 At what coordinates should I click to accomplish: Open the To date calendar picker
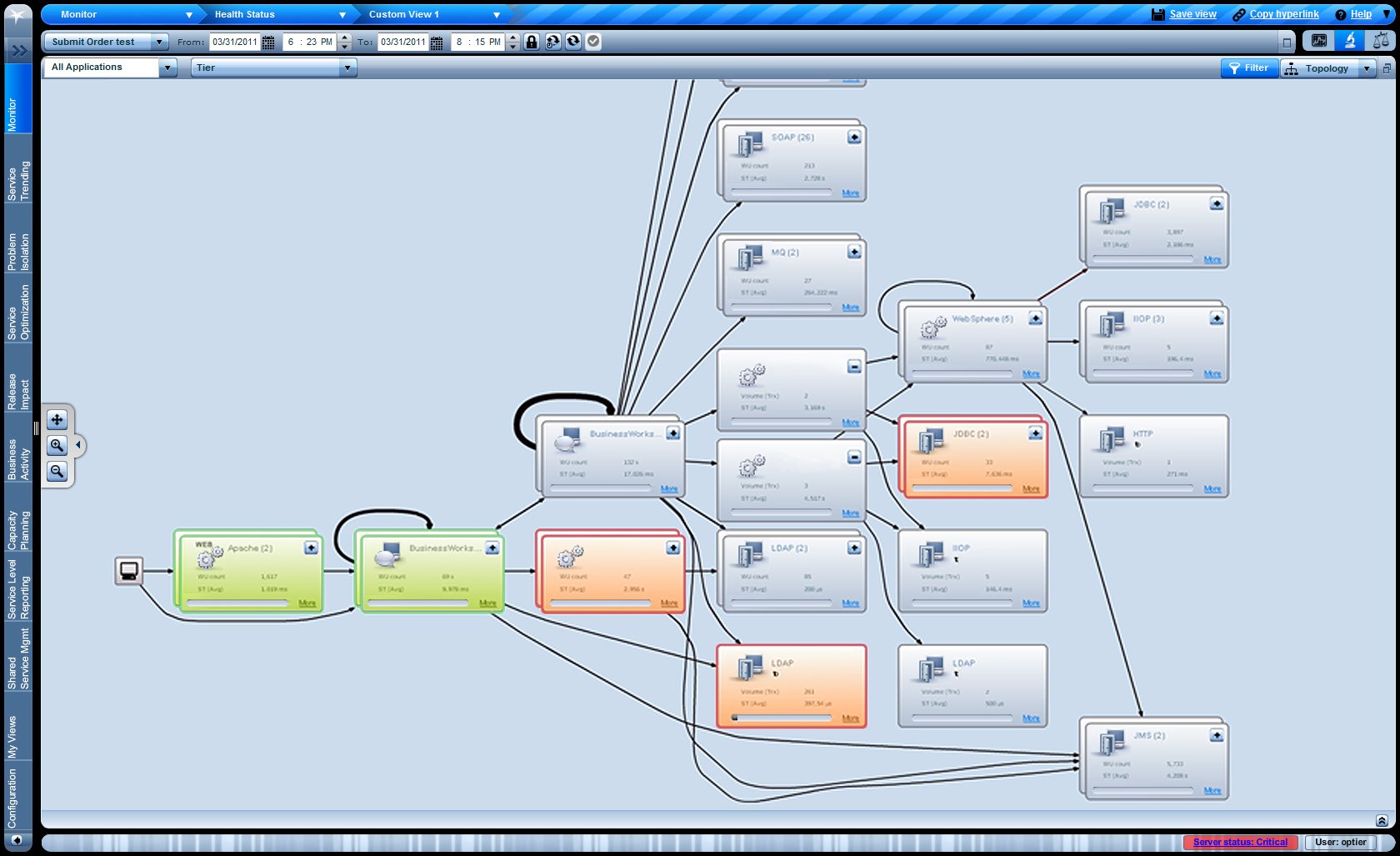(x=437, y=43)
